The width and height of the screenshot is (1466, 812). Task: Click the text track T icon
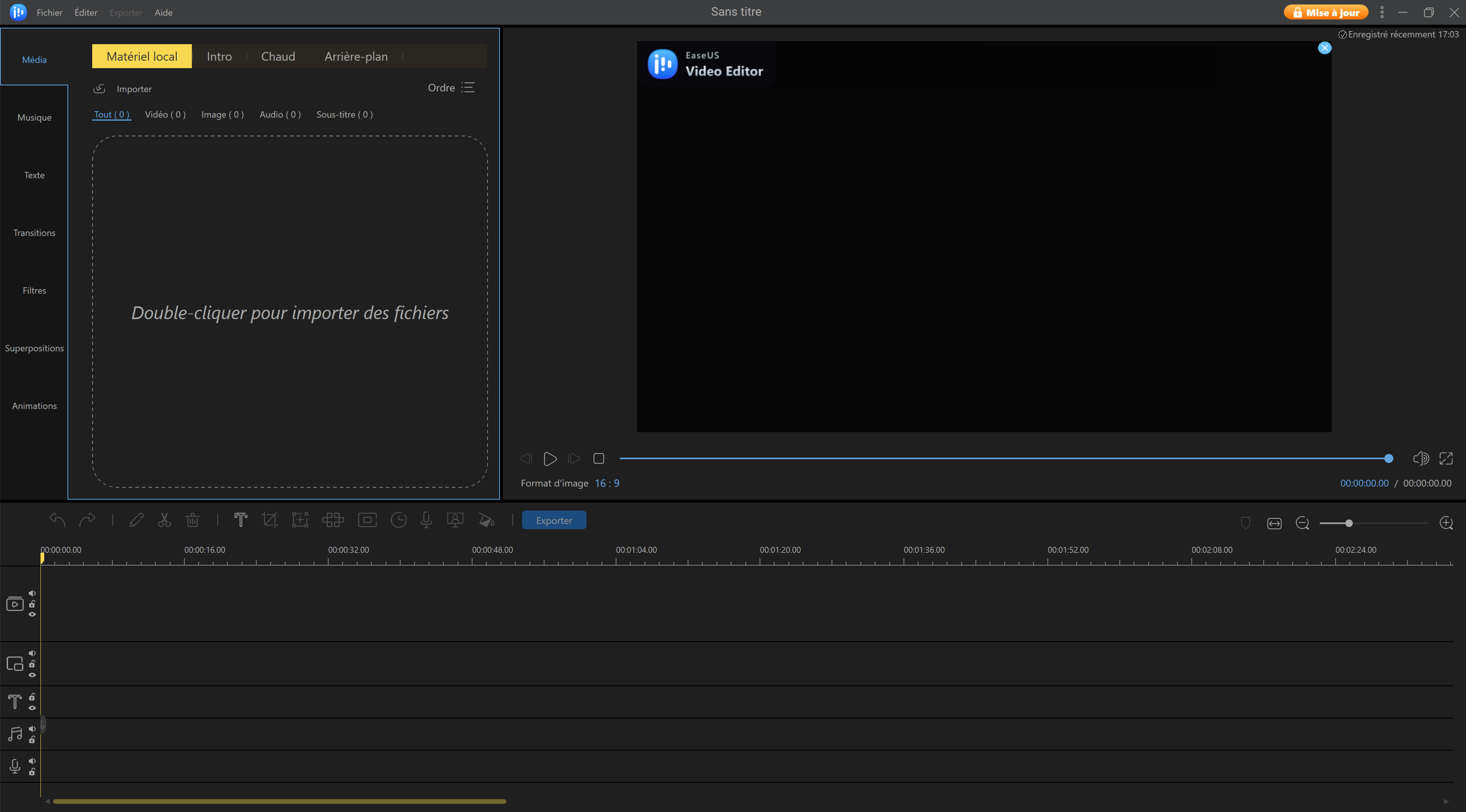pos(15,702)
